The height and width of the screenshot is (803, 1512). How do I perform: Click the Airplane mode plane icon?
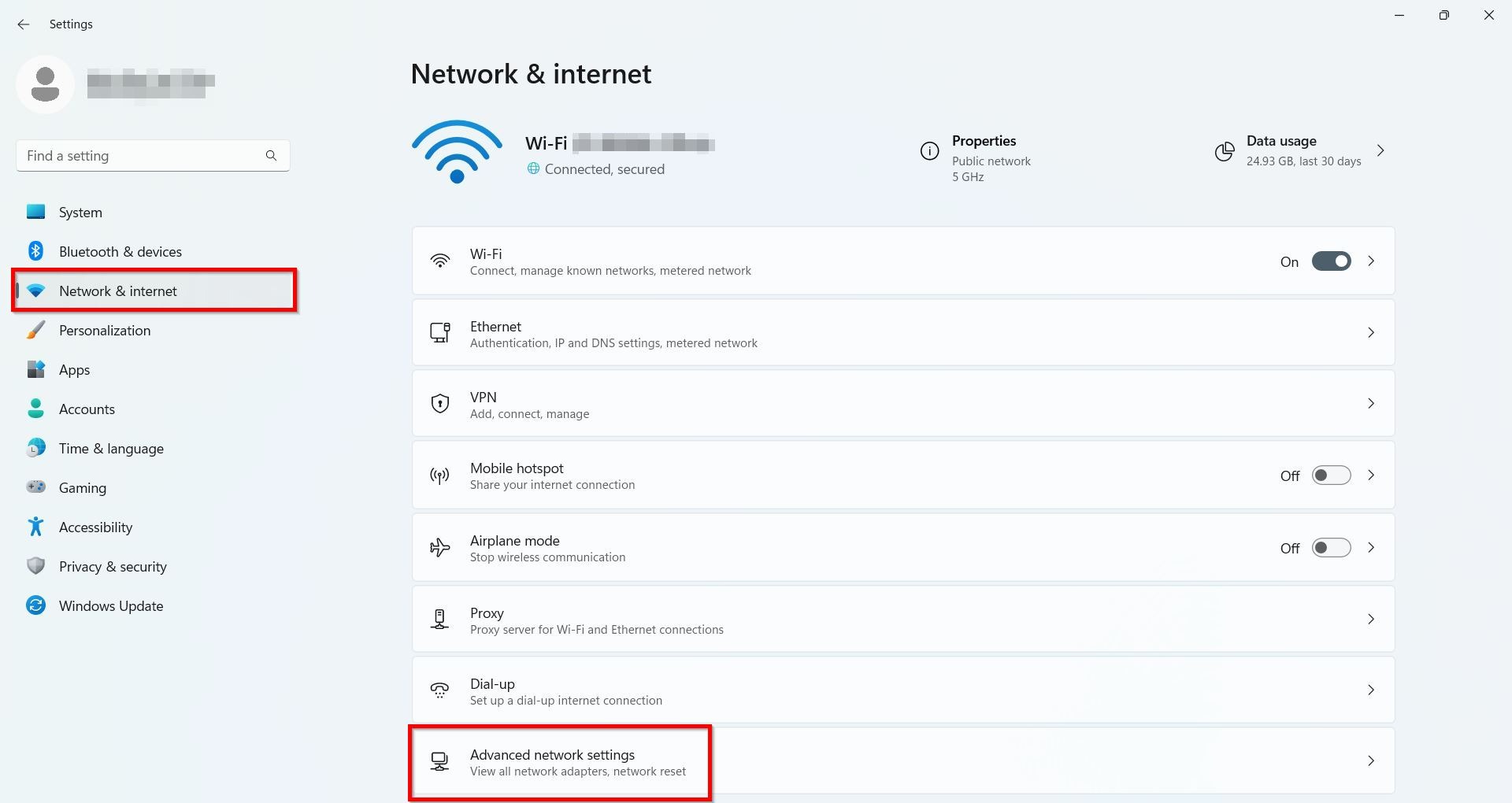pos(439,548)
